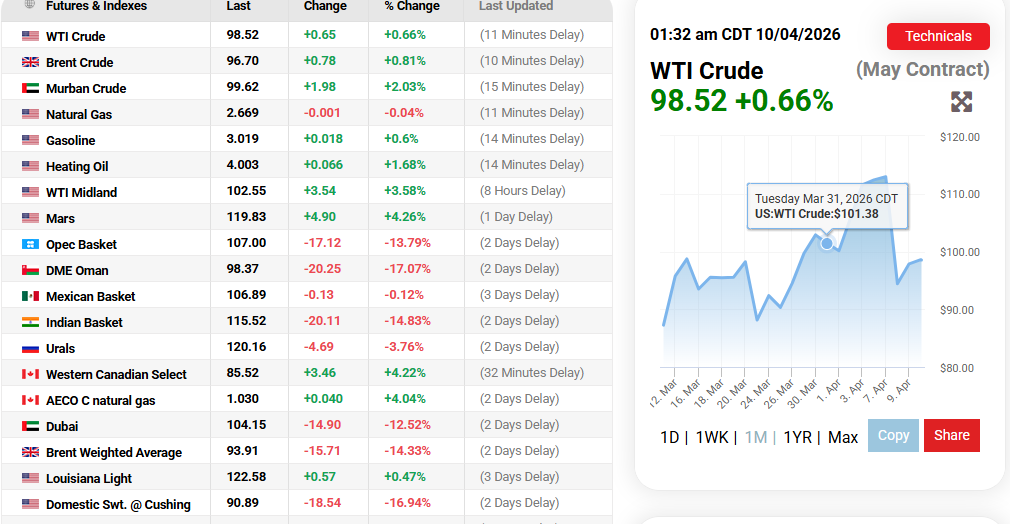
Task: Select the Louisiana Light name
Action: pos(89,478)
